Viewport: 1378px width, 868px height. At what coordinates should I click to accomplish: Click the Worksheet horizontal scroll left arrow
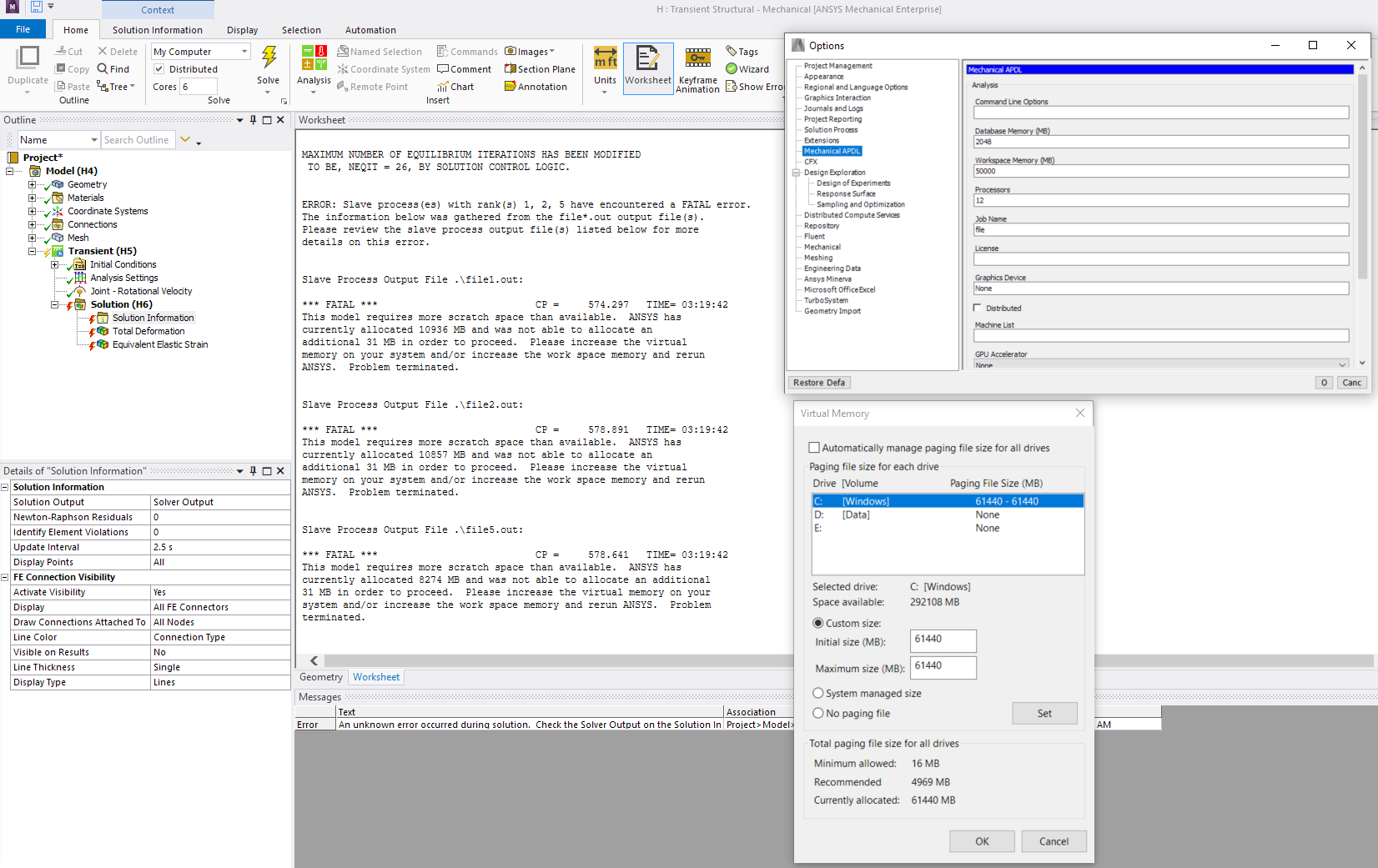click(314, 660)
